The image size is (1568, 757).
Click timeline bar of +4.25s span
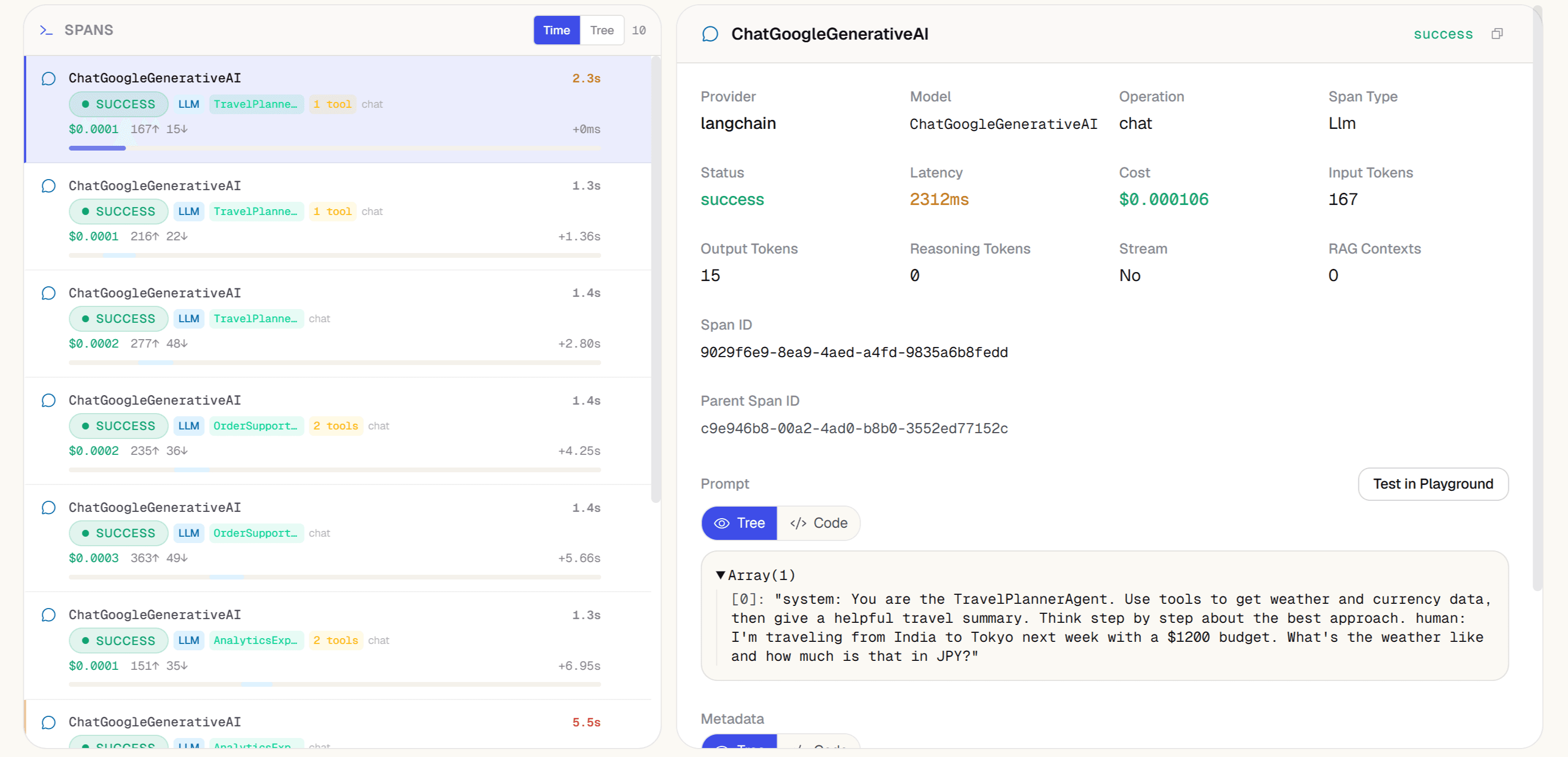tap(335, 470)
